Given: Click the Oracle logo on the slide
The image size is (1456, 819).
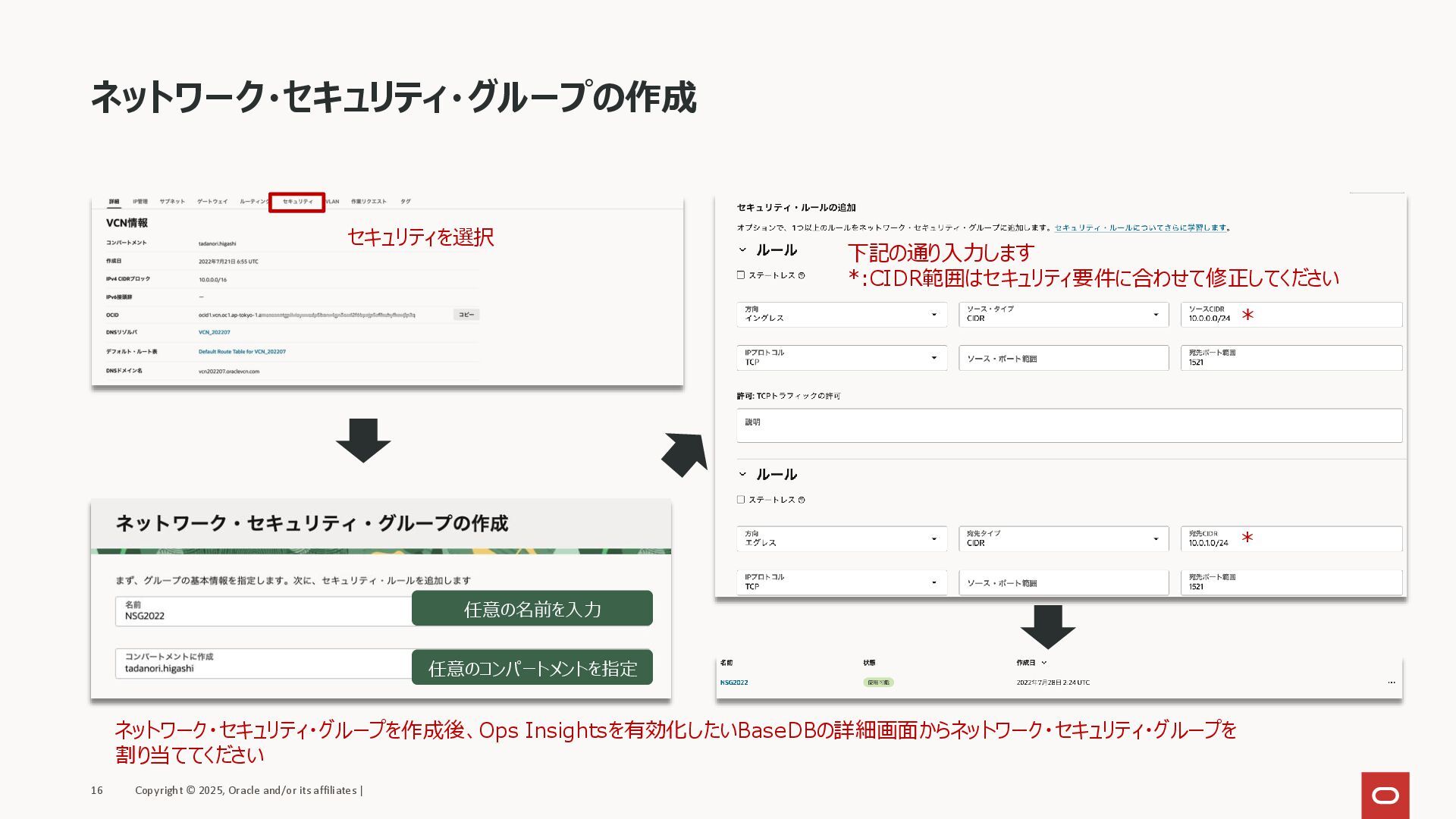Looking at the screenshot, I should [x=1385, y=795].
